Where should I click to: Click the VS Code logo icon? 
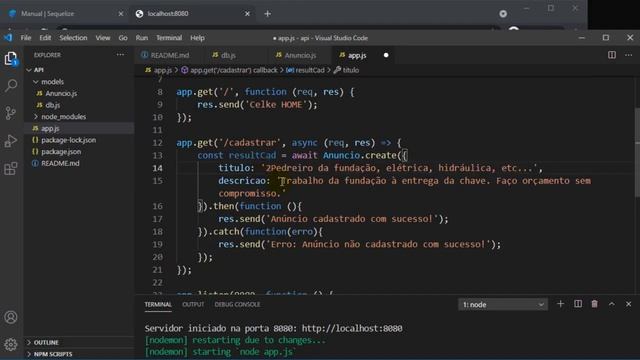point(8,38)
